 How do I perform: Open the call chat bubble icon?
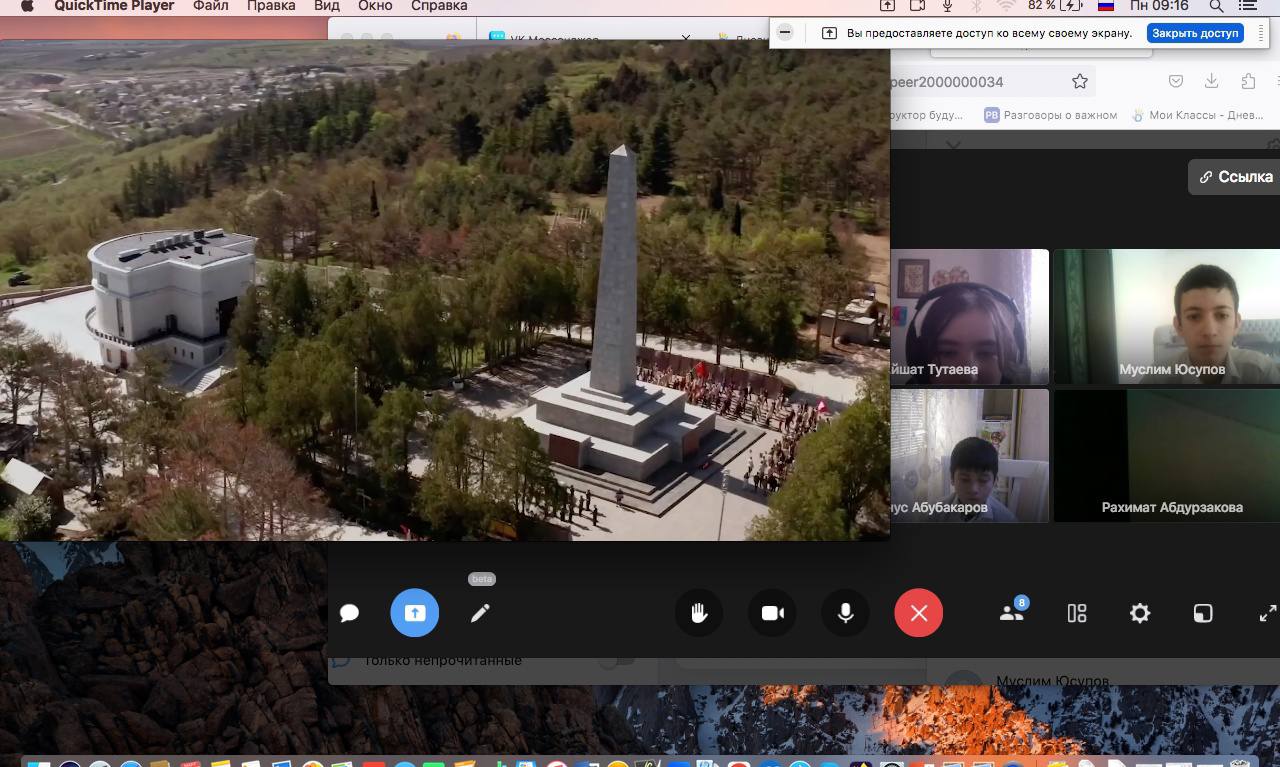349,613
